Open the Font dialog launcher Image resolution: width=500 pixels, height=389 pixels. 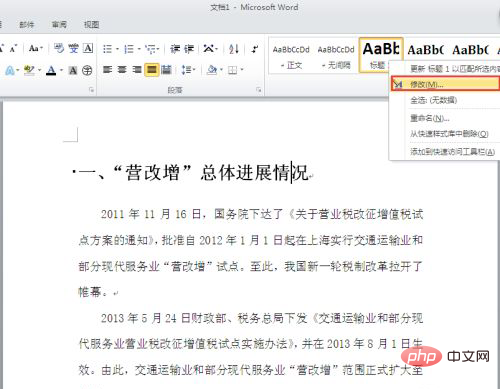91,90
